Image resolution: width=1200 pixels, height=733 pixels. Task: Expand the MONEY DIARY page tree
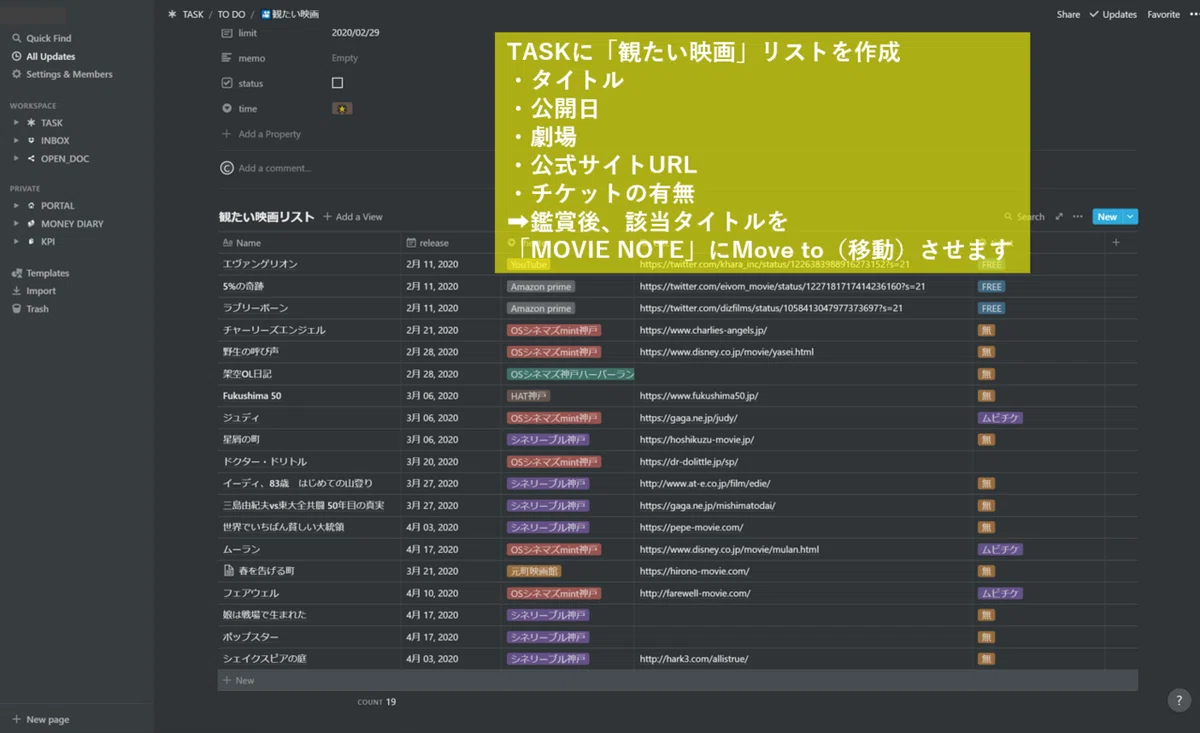click(x=16, y=224)
